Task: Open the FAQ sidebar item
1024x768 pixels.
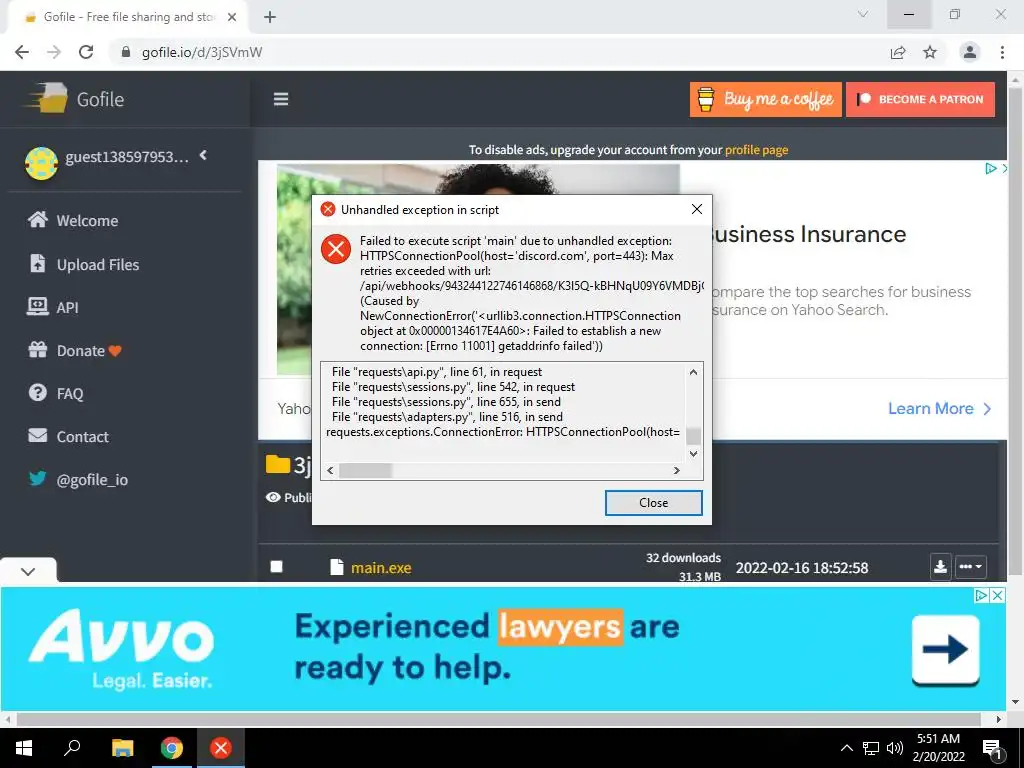Action: (x=56, y=393)
